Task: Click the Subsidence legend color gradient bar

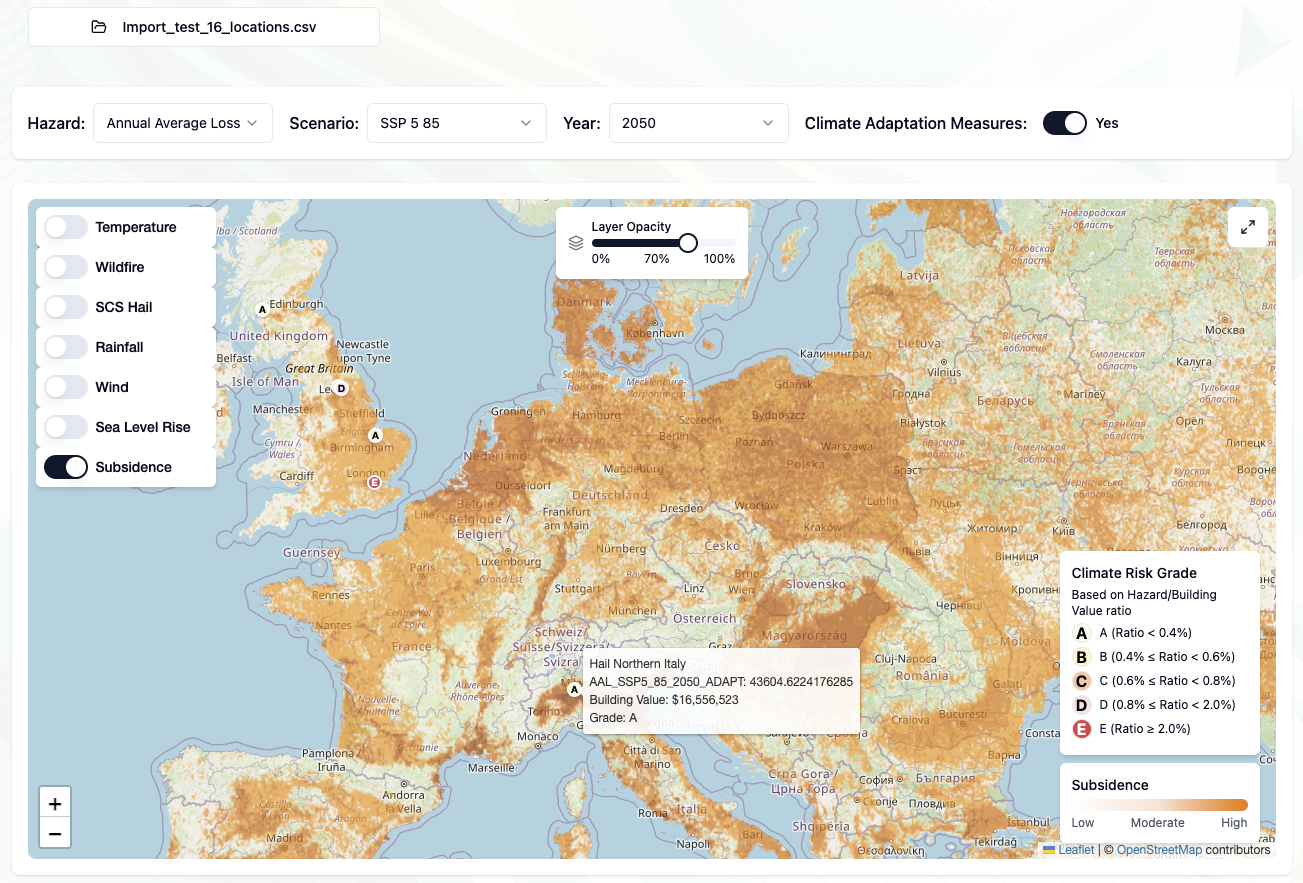Action: tap(1160, 805)
